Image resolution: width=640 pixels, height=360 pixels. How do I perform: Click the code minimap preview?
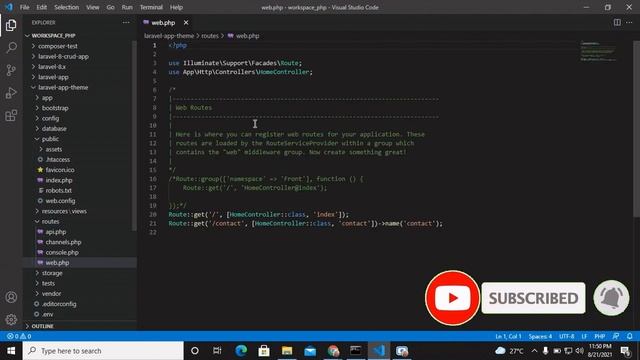click(598, 51)
